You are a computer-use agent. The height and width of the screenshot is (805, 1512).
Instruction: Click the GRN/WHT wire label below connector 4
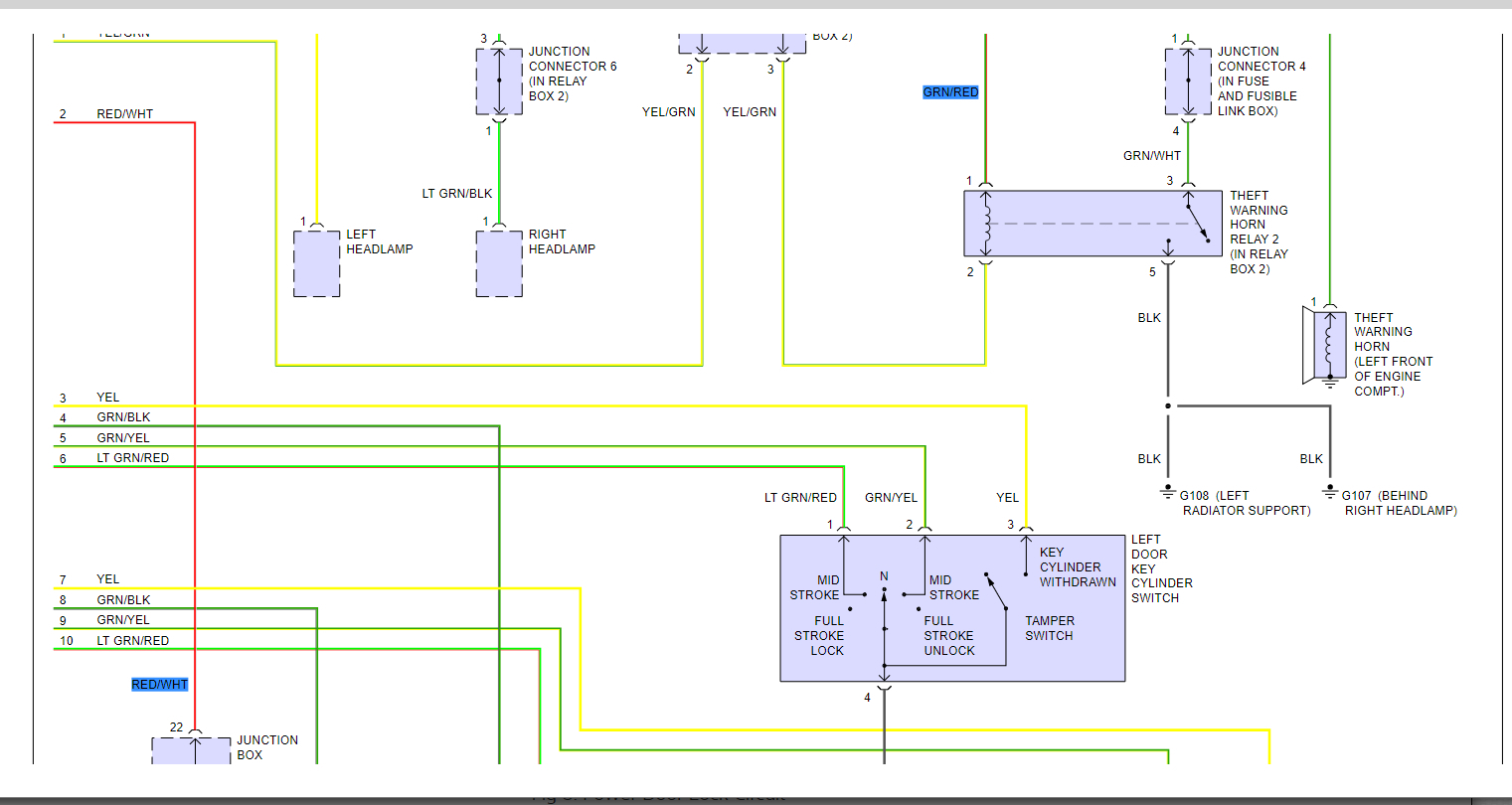1152,156
